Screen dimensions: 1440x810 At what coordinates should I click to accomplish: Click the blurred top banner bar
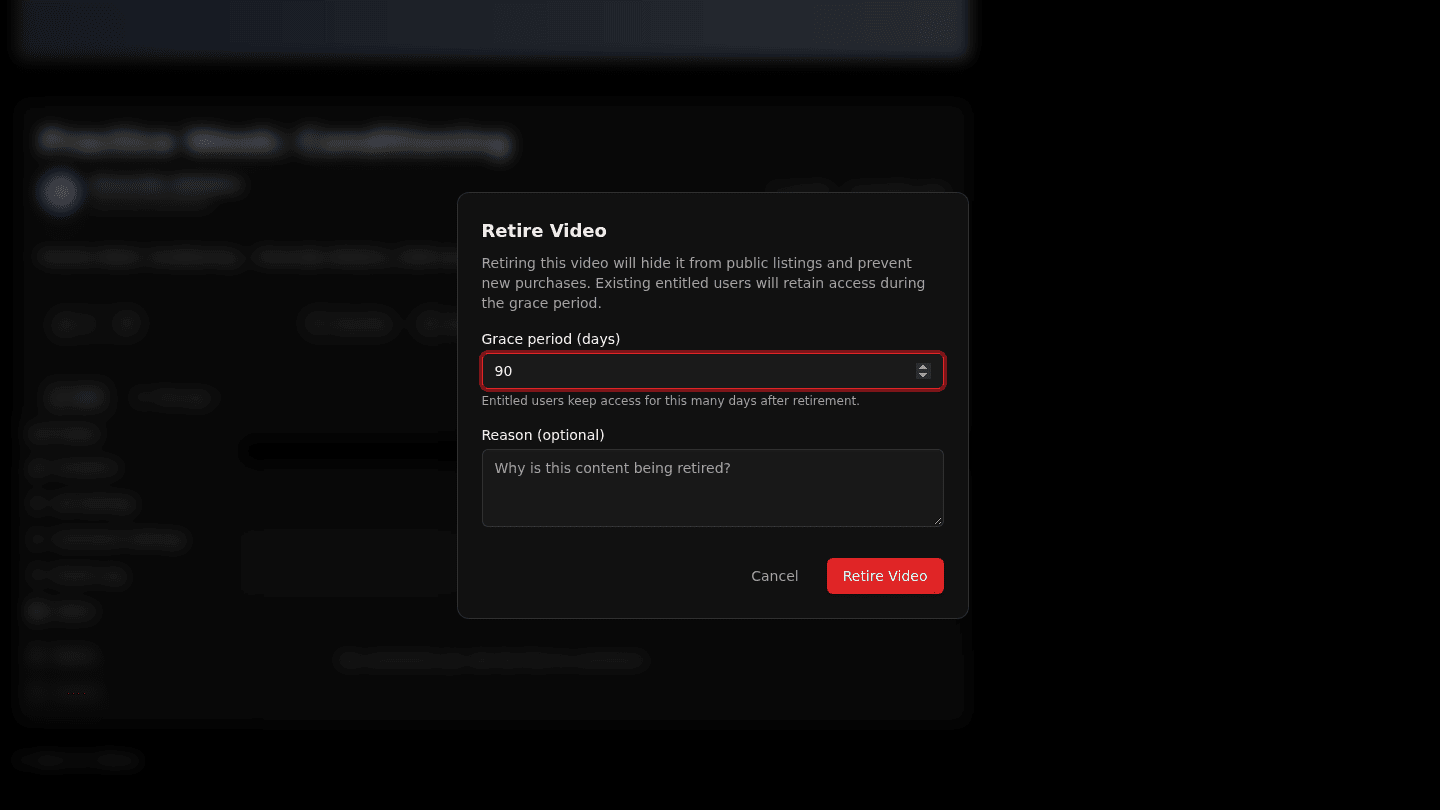point(490,26)
